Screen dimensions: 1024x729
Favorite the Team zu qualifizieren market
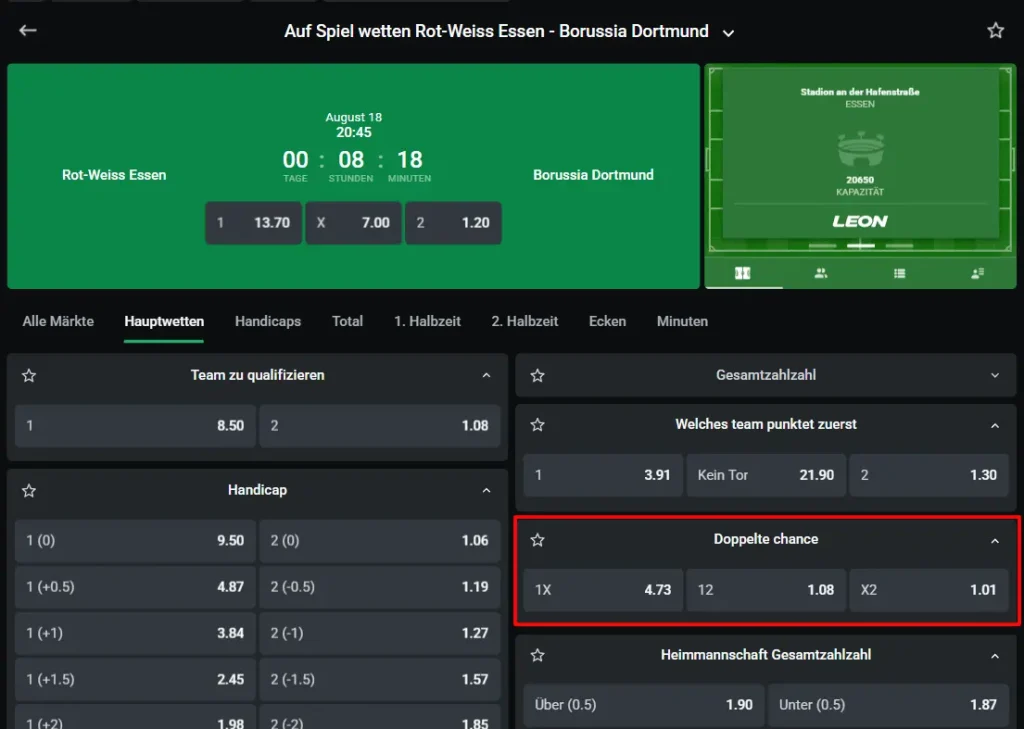pos(29,376)
